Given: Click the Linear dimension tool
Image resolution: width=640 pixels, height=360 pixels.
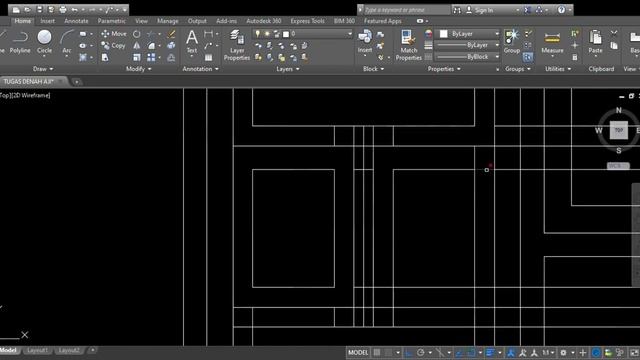Looking at the screenshot, I should point(209,34).
